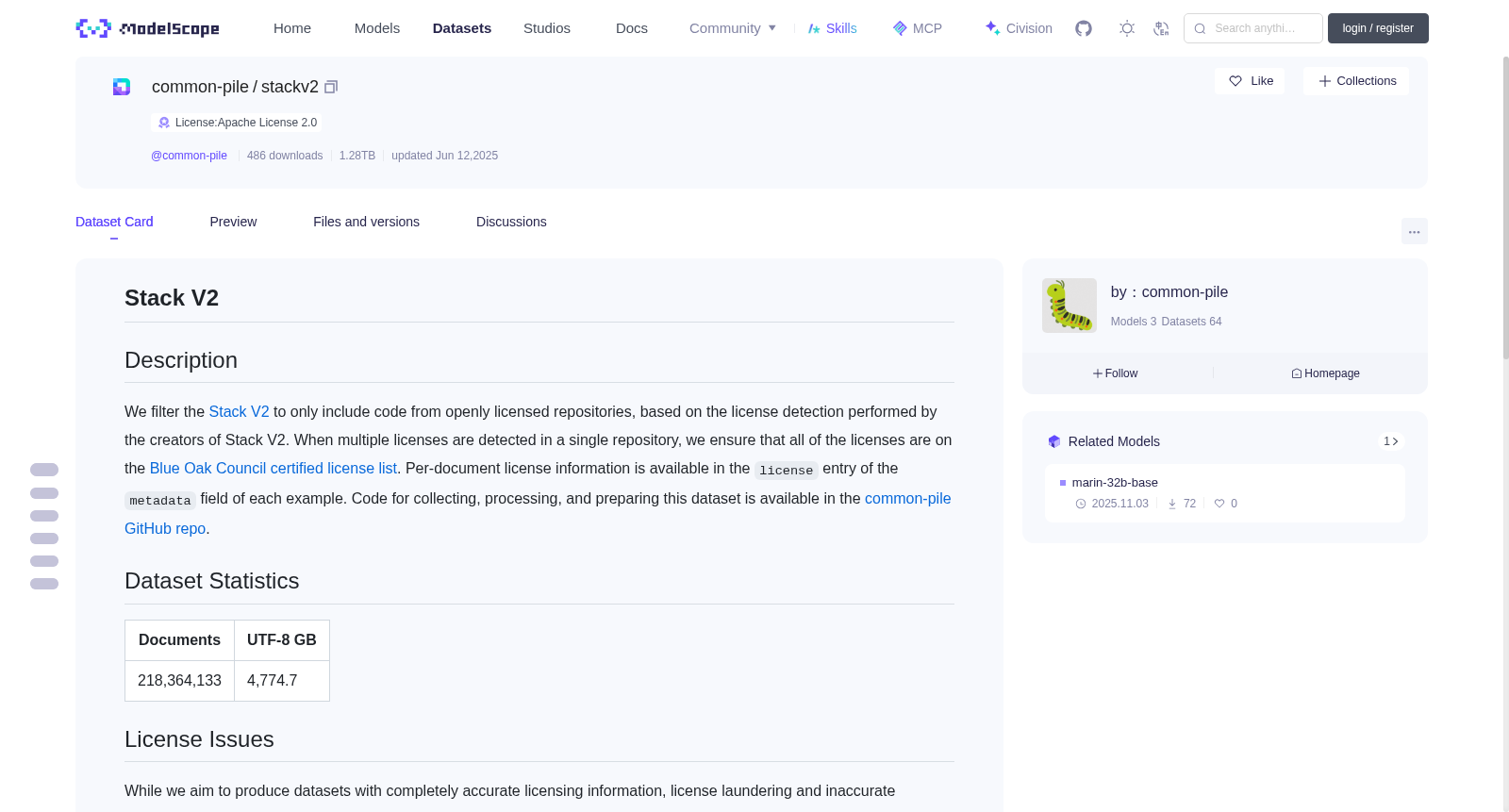Follow the common-pile organization

(1116, 373)
